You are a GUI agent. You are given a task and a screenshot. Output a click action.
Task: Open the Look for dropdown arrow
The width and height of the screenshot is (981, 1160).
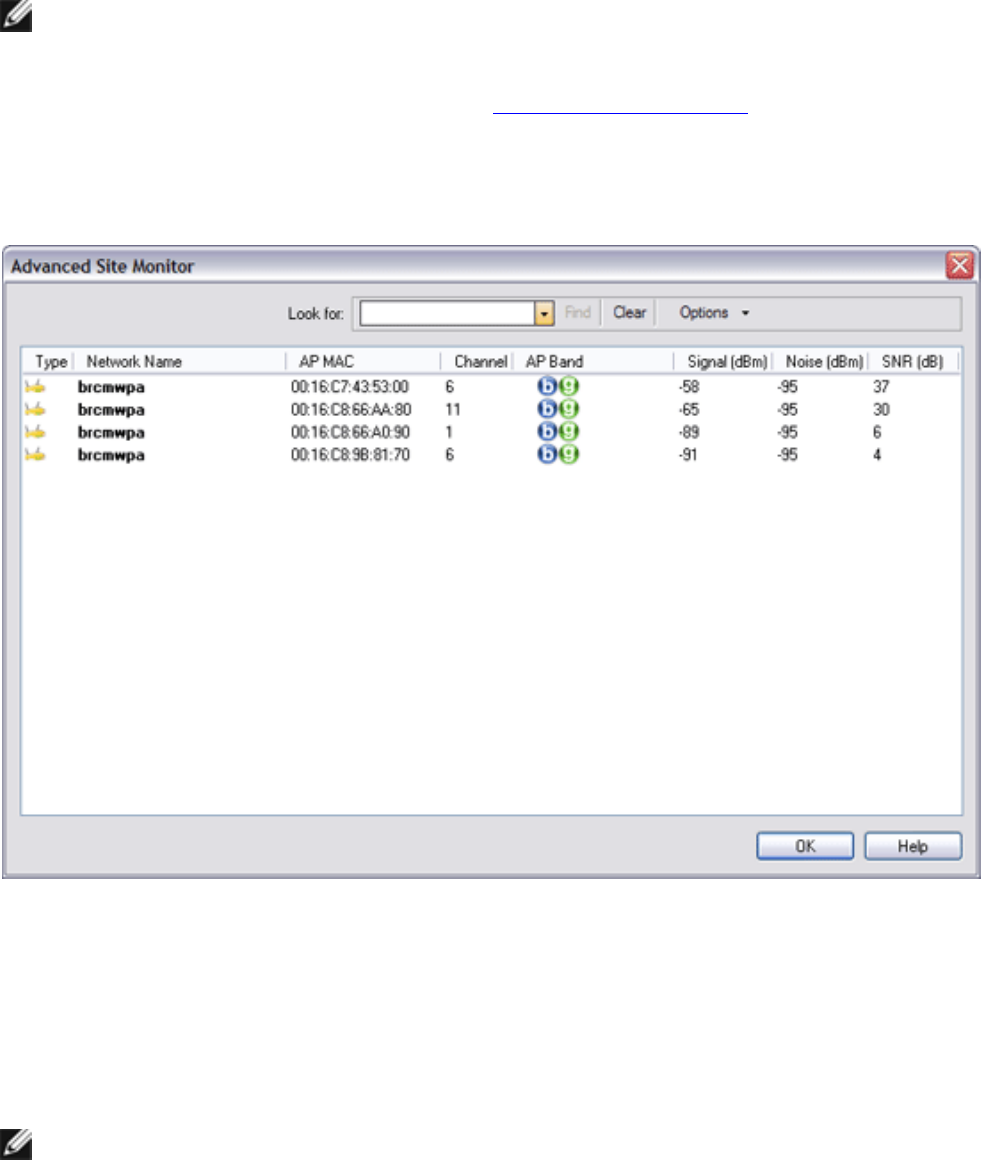pos(544,313)
